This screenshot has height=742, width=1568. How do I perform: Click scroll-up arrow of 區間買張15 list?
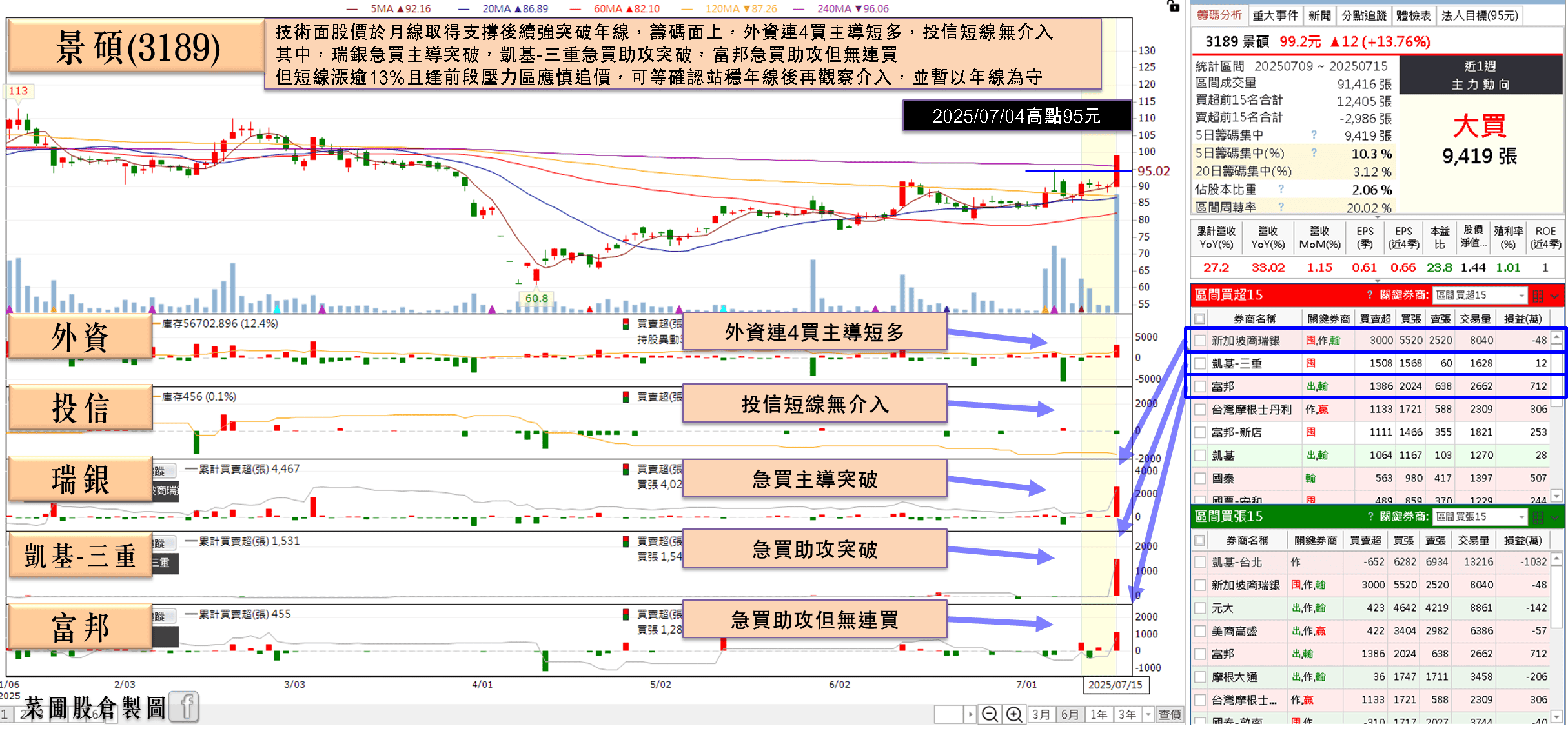[x=1556, y=559]
